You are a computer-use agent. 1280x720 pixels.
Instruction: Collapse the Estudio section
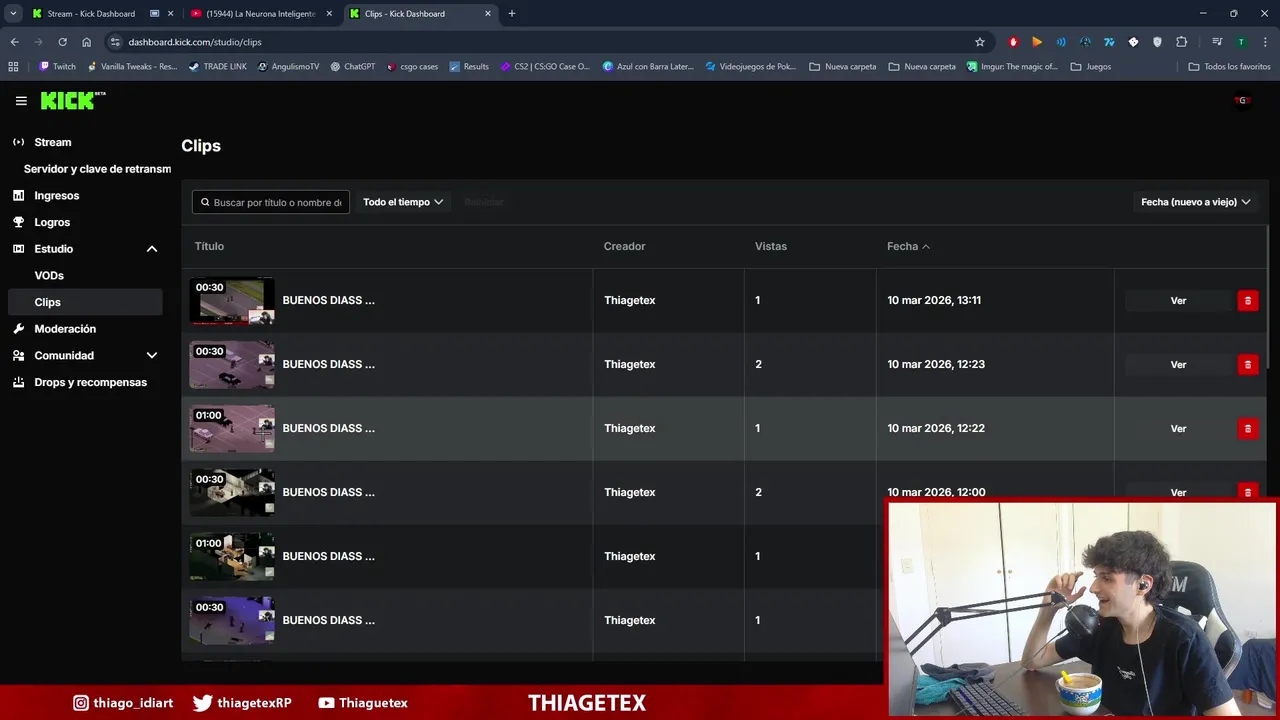pyautogui.click(x=152, y=249)
